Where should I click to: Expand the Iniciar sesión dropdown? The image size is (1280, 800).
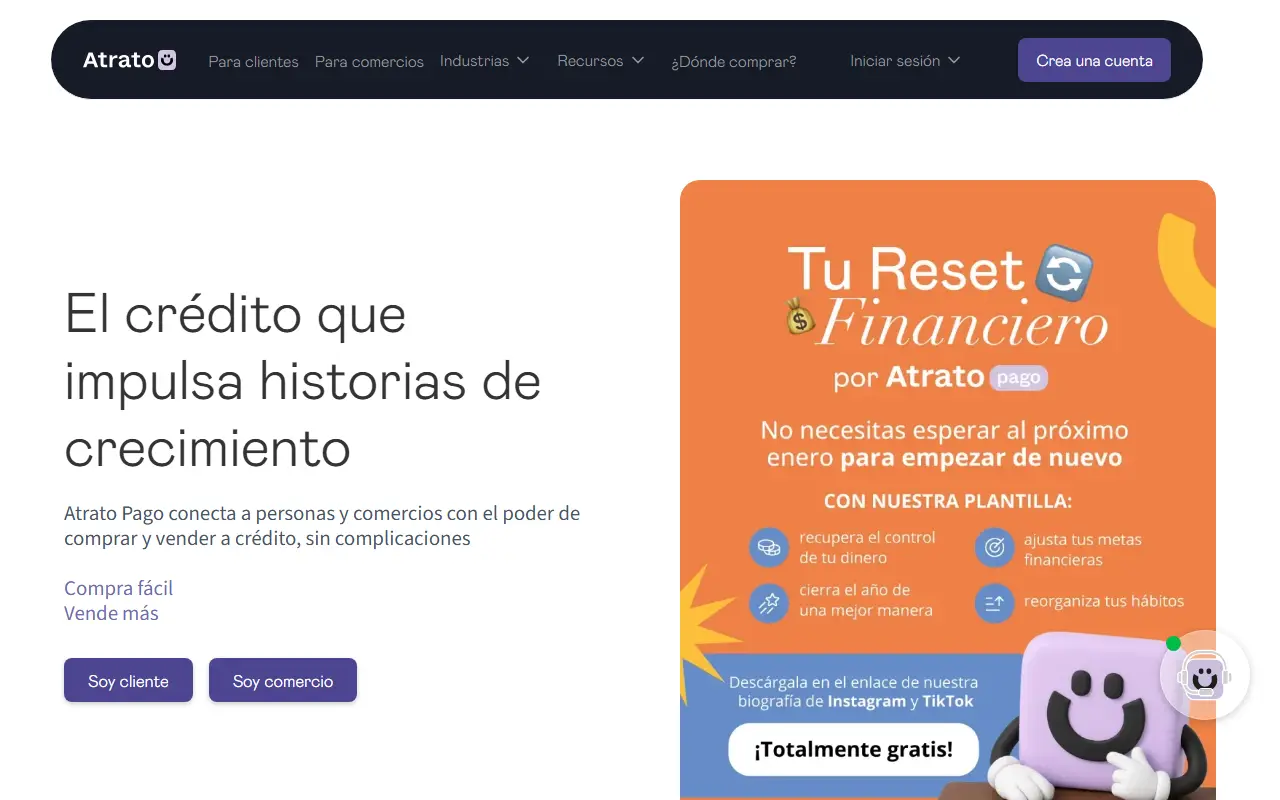905,61
